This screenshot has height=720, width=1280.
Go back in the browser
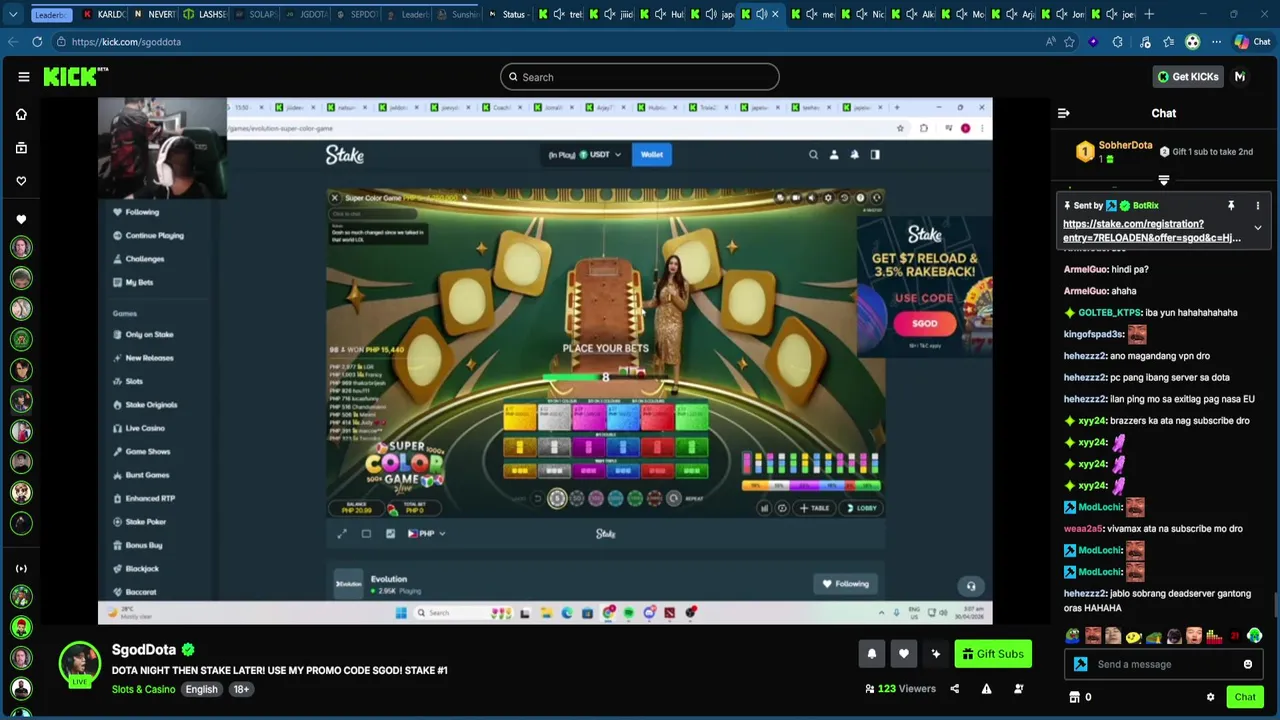13,42
